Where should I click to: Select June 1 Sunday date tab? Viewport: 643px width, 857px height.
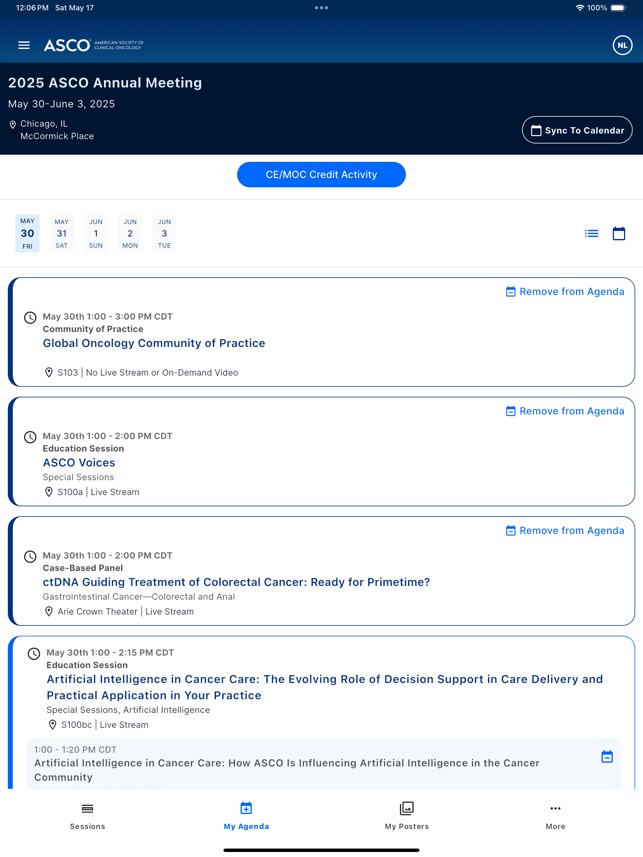tap(96, 233)
